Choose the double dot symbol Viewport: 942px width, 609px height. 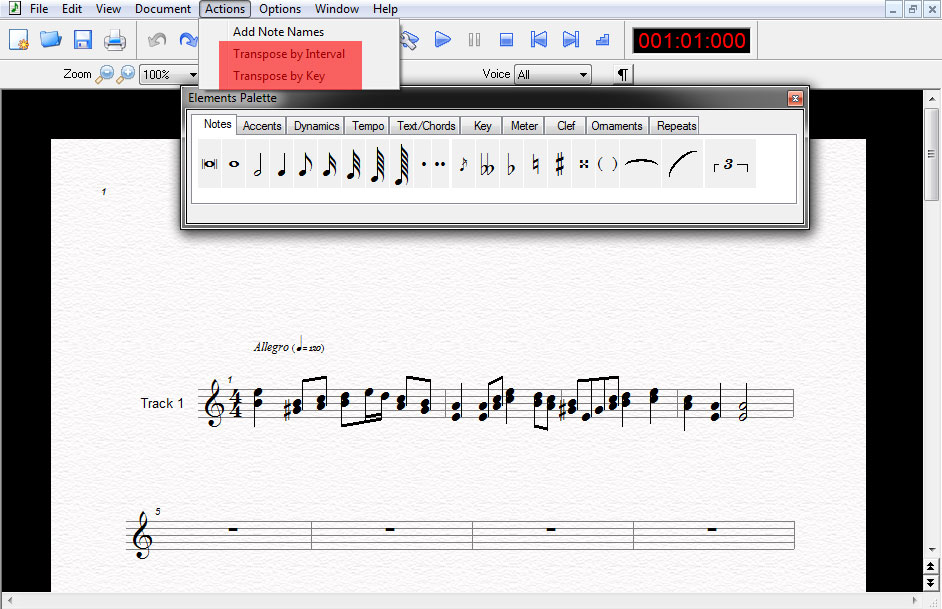tap(440, 164)
